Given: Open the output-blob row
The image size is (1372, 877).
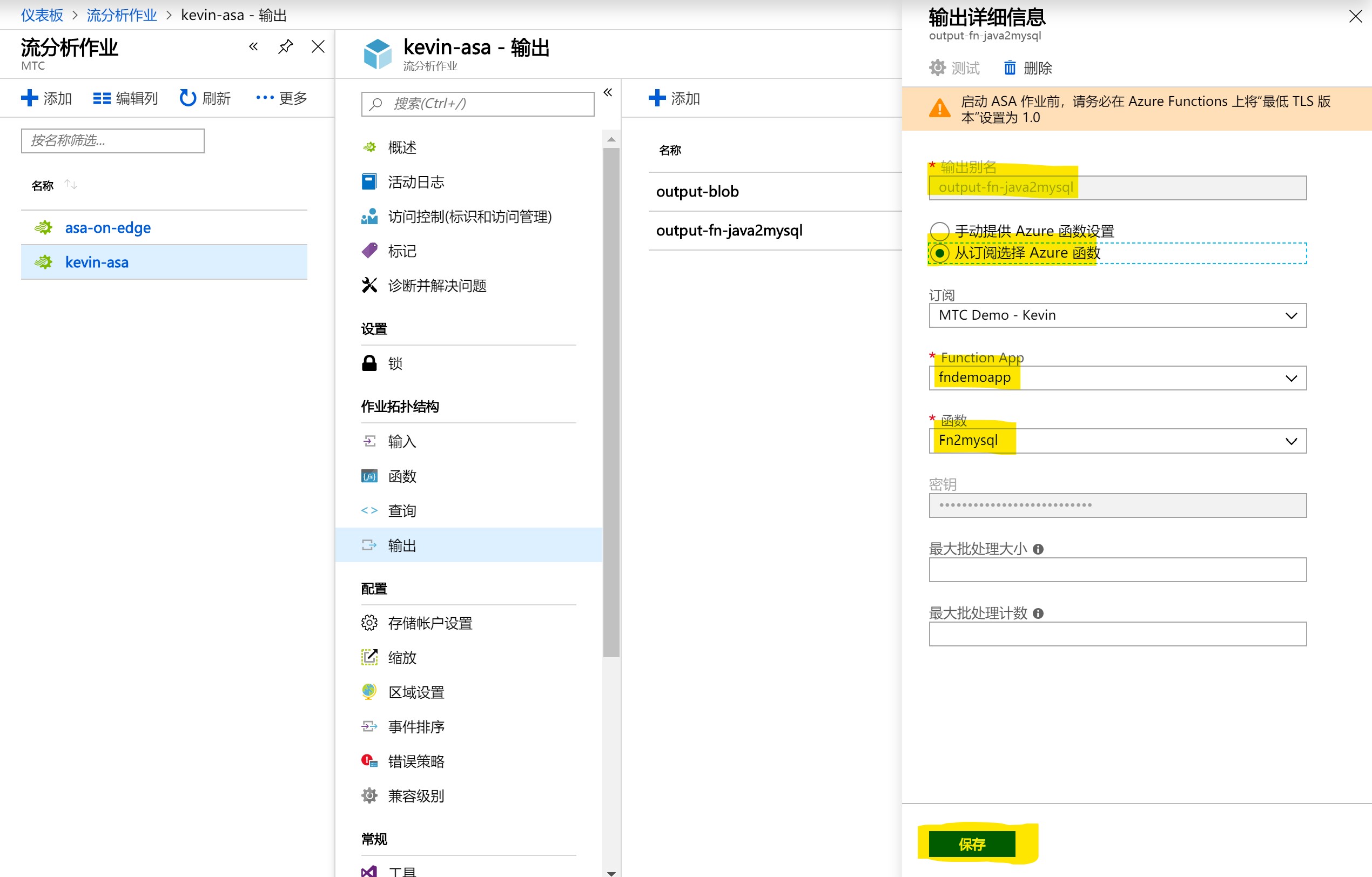Looking at the screenshot, I should coord(775,192).
